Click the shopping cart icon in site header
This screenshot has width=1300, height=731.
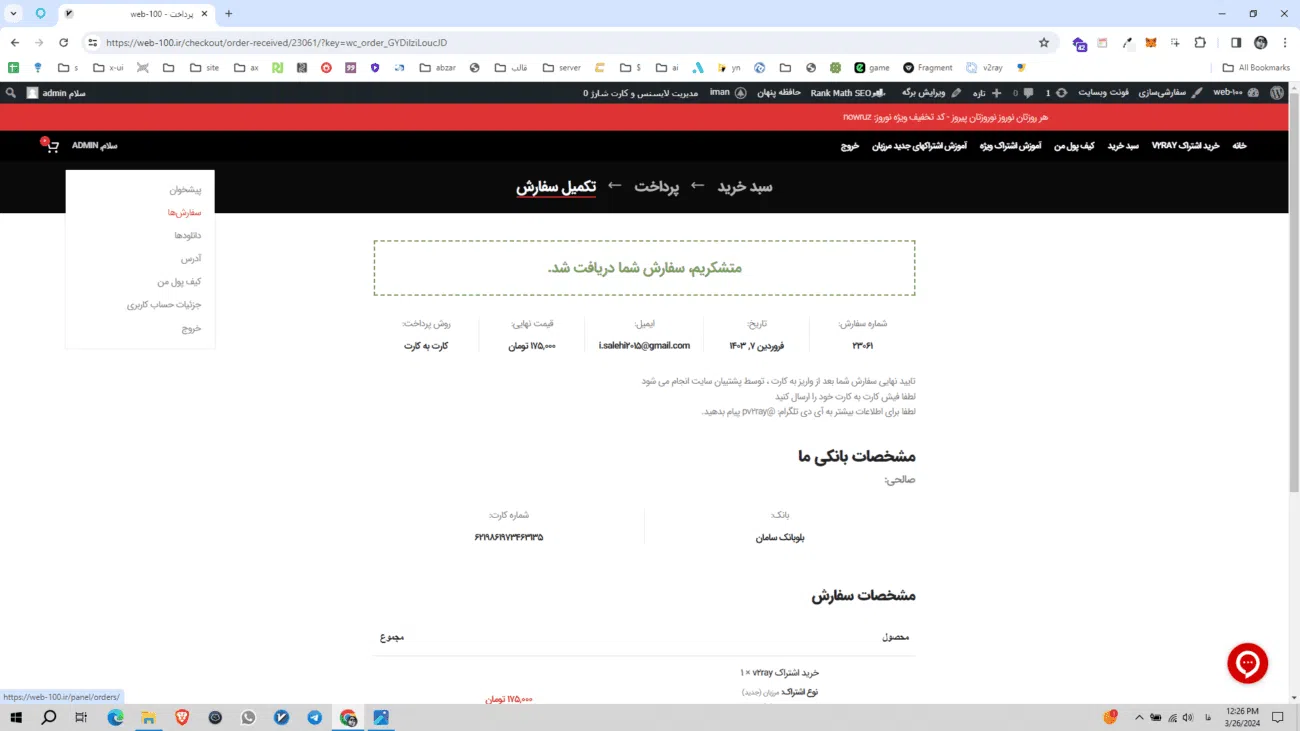click(x=51, y=146)
